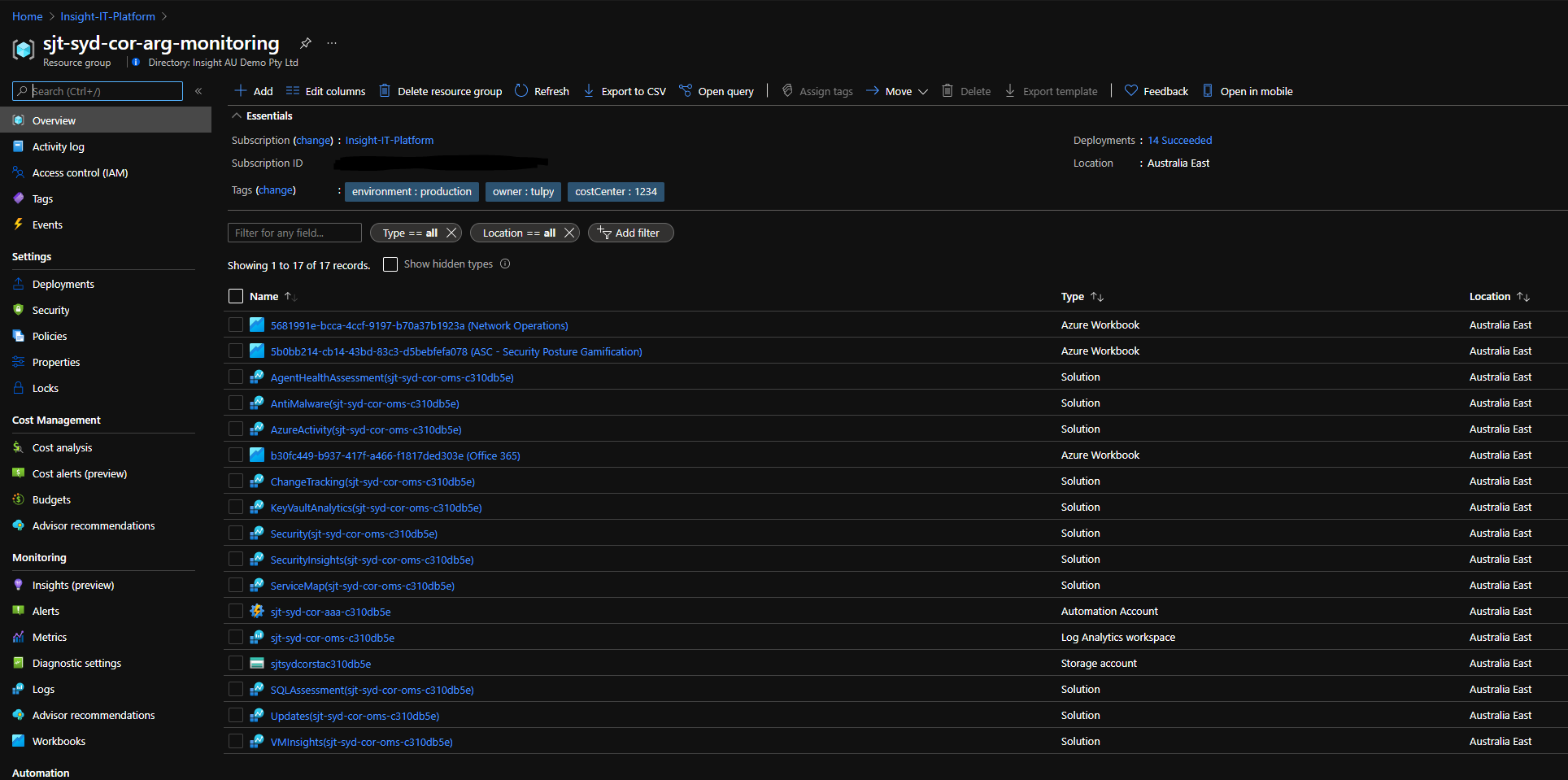The width and height of the screenshot is (1568, 780).
Task: Open the Location == all filter
Action: pyautogui.click(x=519, y=233)
